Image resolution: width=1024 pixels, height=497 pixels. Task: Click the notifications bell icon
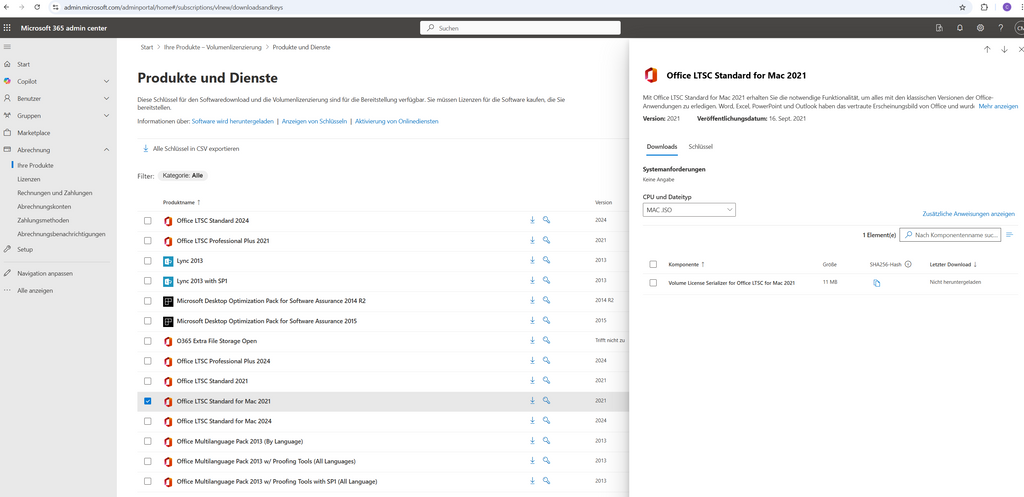coord(959,28)
